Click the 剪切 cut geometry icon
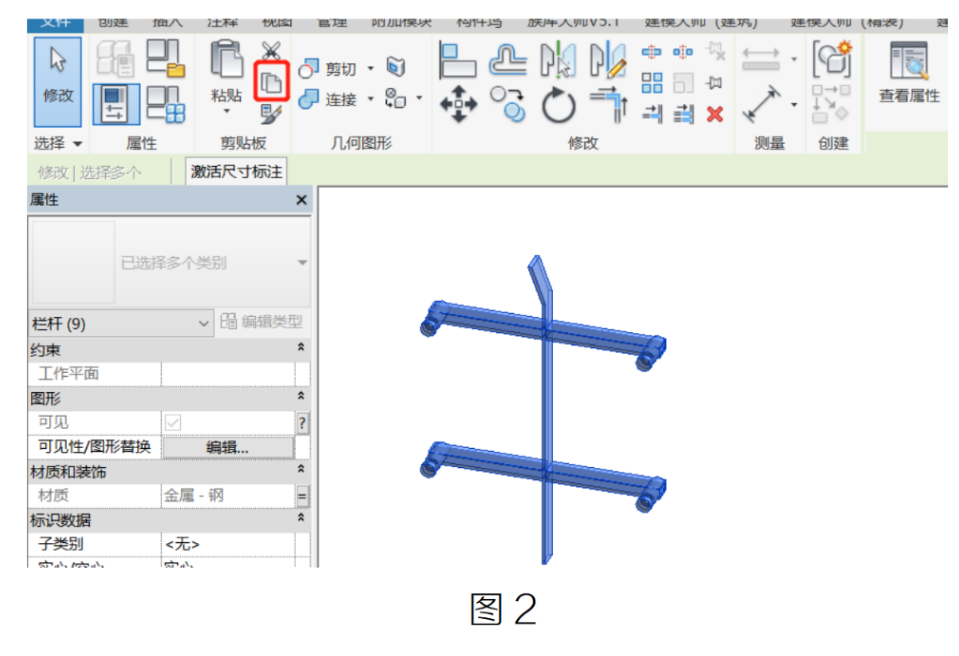The image size is (959, 656). pyautogui.click(x=309, y=68)
